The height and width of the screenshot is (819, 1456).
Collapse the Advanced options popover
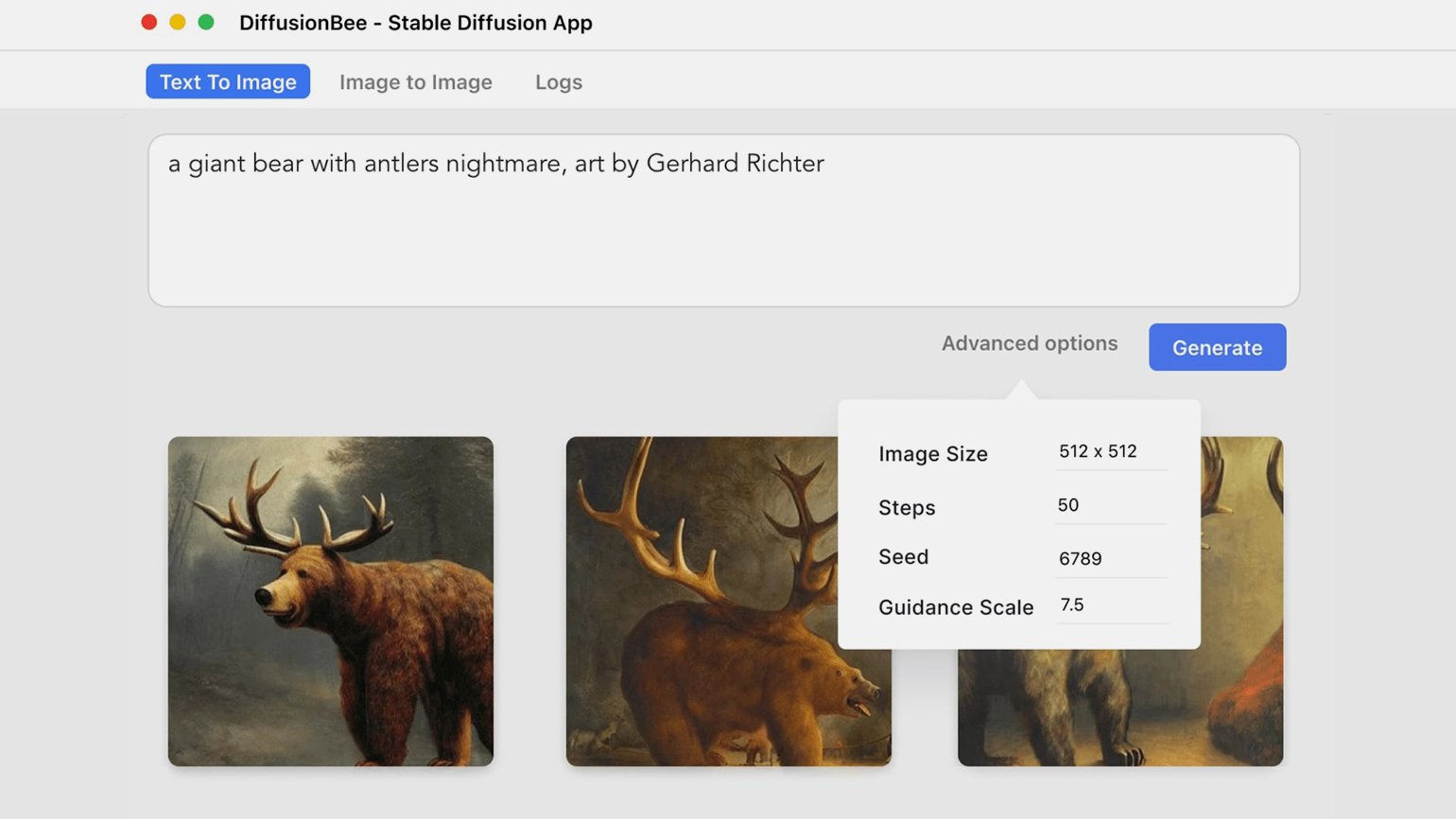[x=1029, y=343]
